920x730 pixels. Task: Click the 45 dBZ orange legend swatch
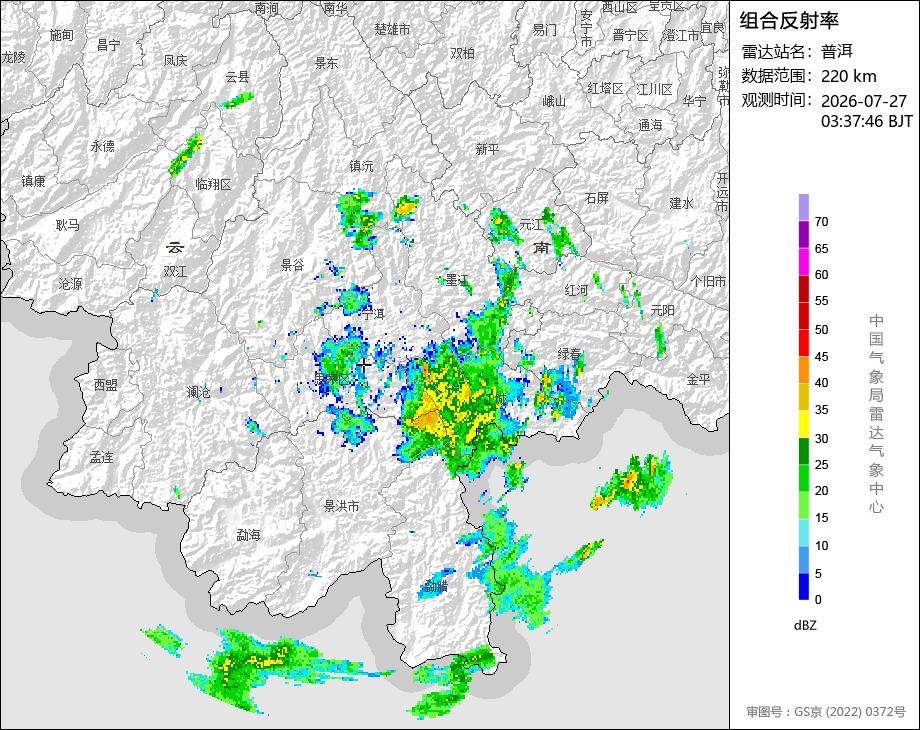pos(803,370)
